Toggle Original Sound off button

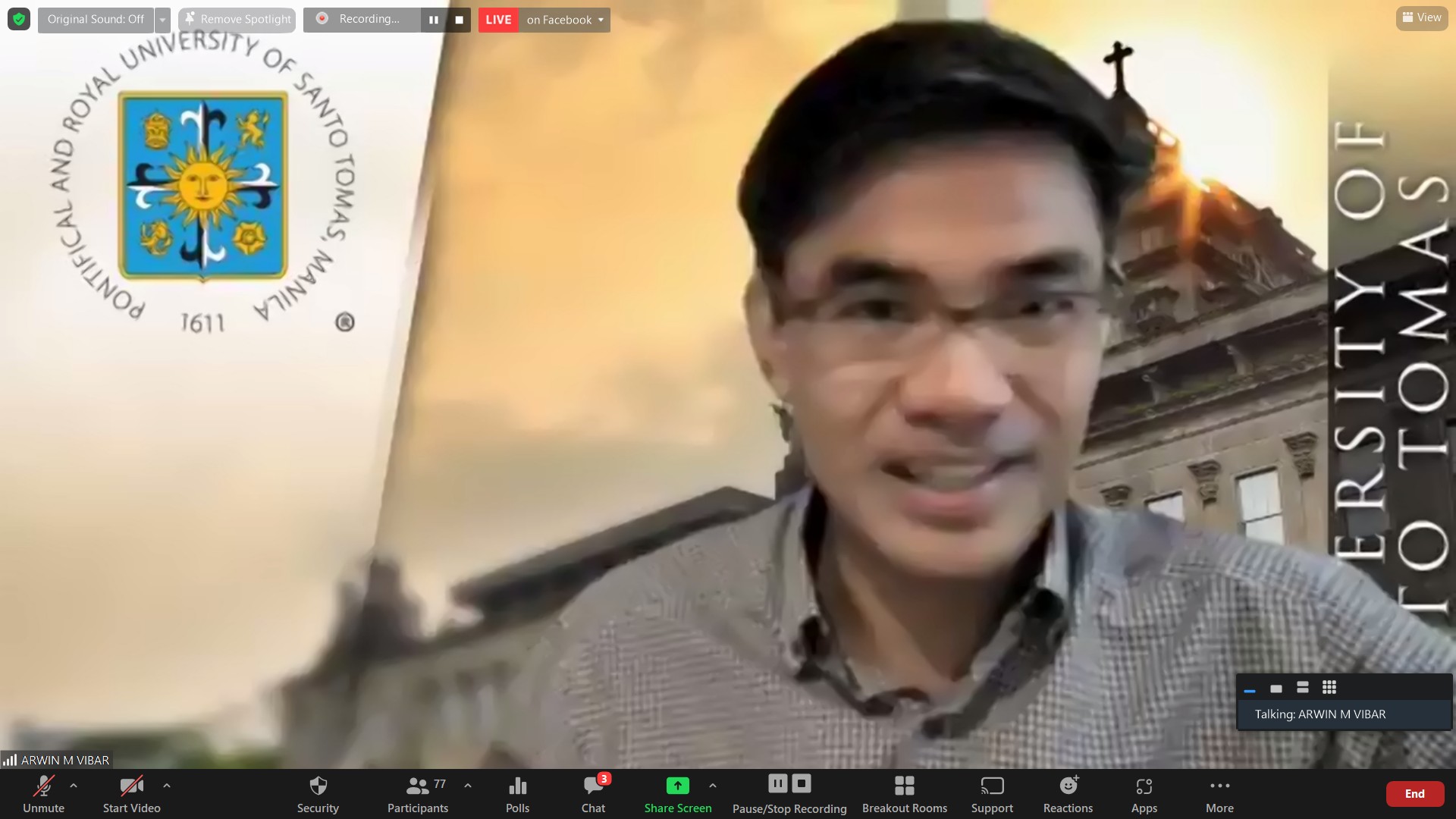[x=96, y=20]
